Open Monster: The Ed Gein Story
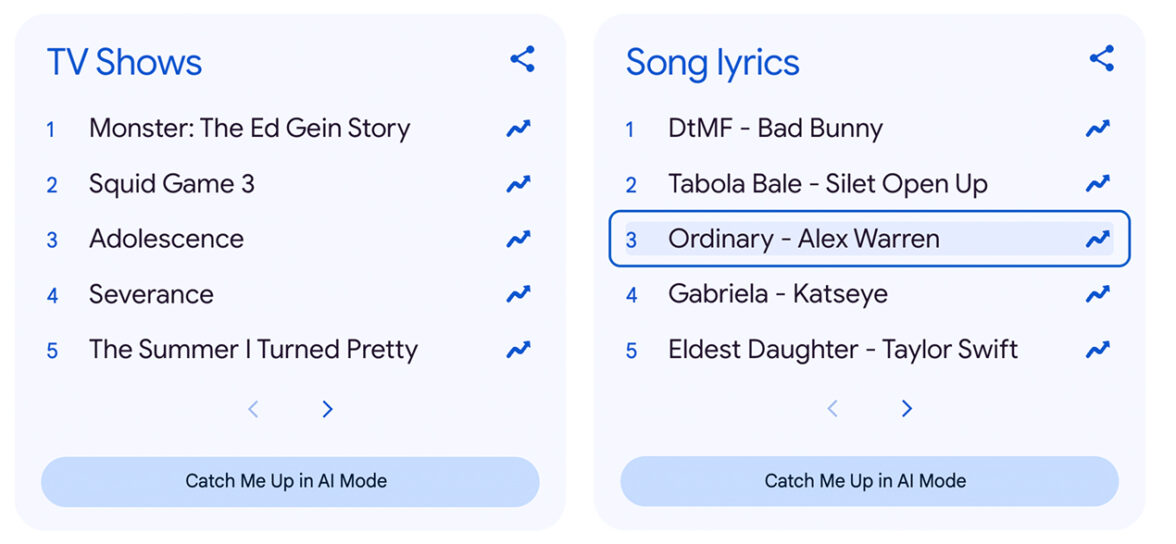This screenshot has width=1176, height=544. tap(249, 129)
